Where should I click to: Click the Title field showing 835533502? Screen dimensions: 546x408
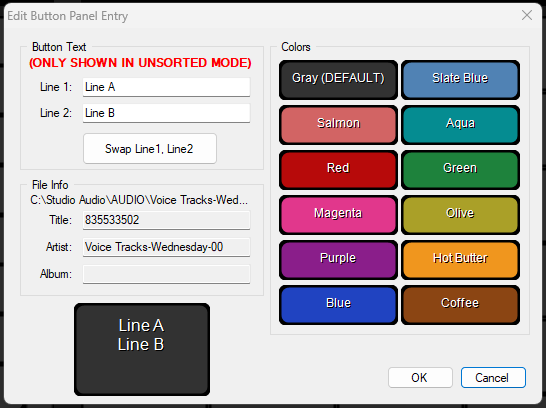(166, 220)
